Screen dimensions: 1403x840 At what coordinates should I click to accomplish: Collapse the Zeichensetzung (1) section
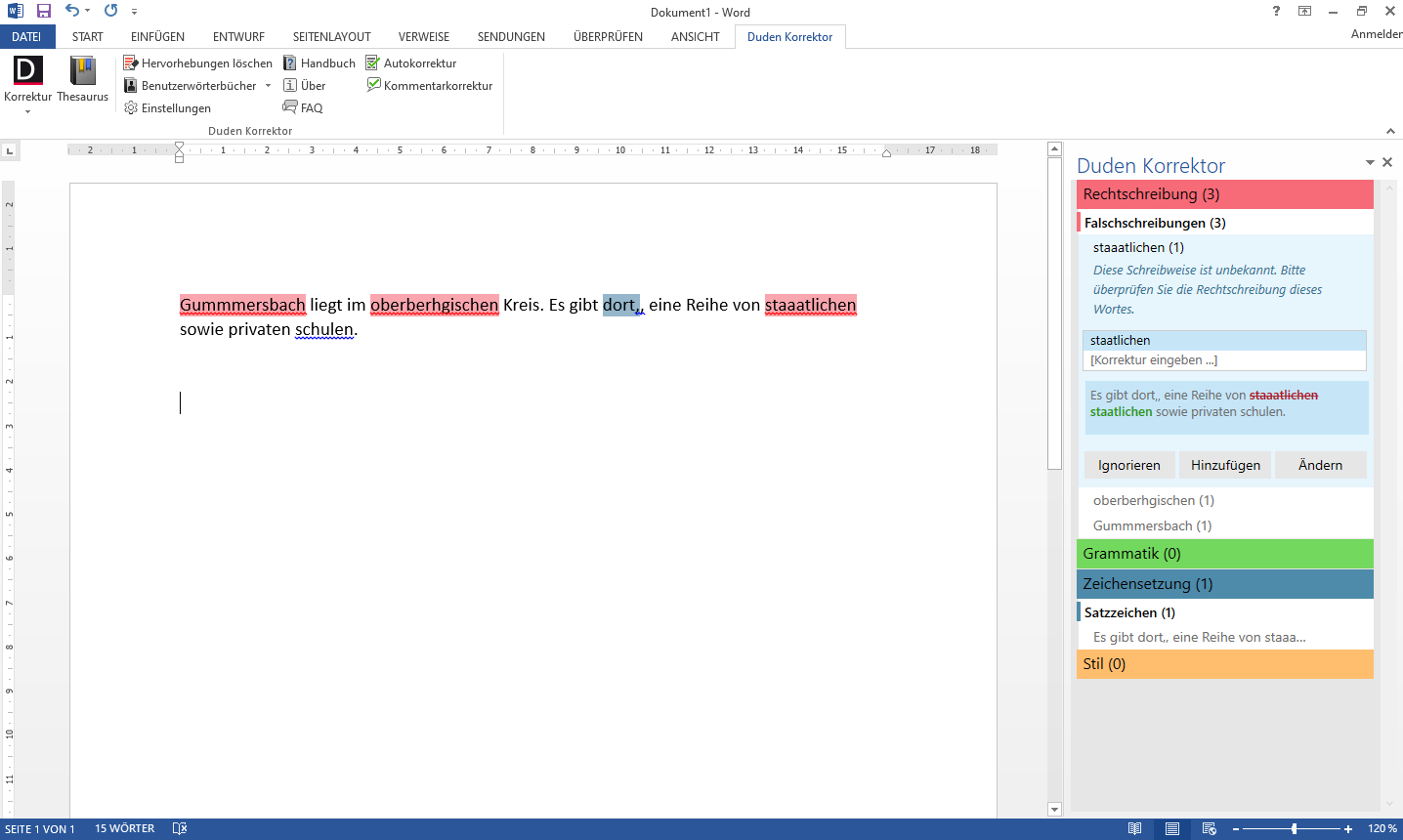1225,584
